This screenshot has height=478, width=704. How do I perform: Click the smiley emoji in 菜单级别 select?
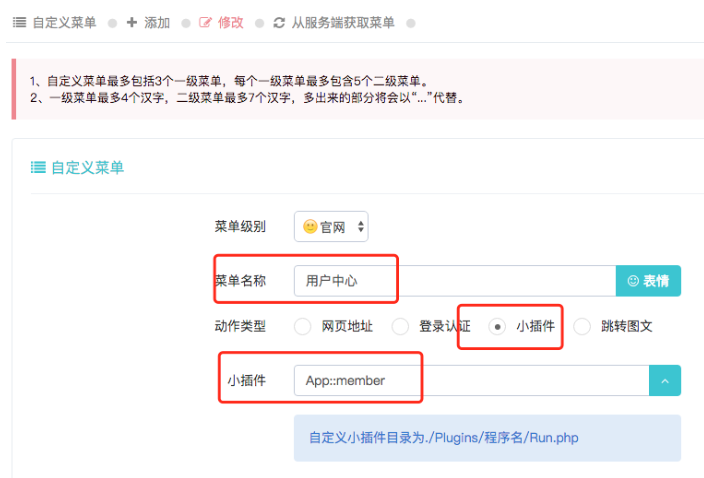click(x=310, y=226)
